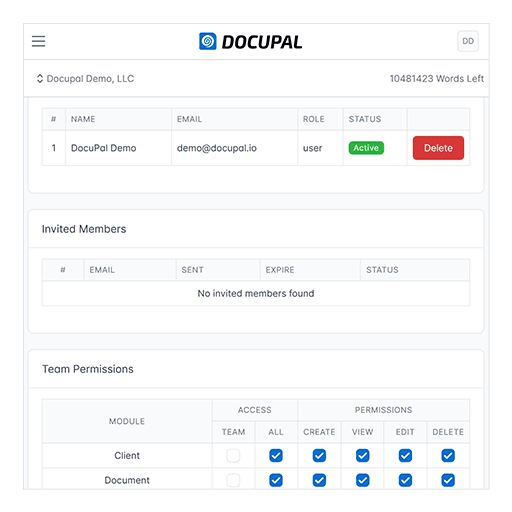Click the Docupal spiral logo icon

coord(208,41)
